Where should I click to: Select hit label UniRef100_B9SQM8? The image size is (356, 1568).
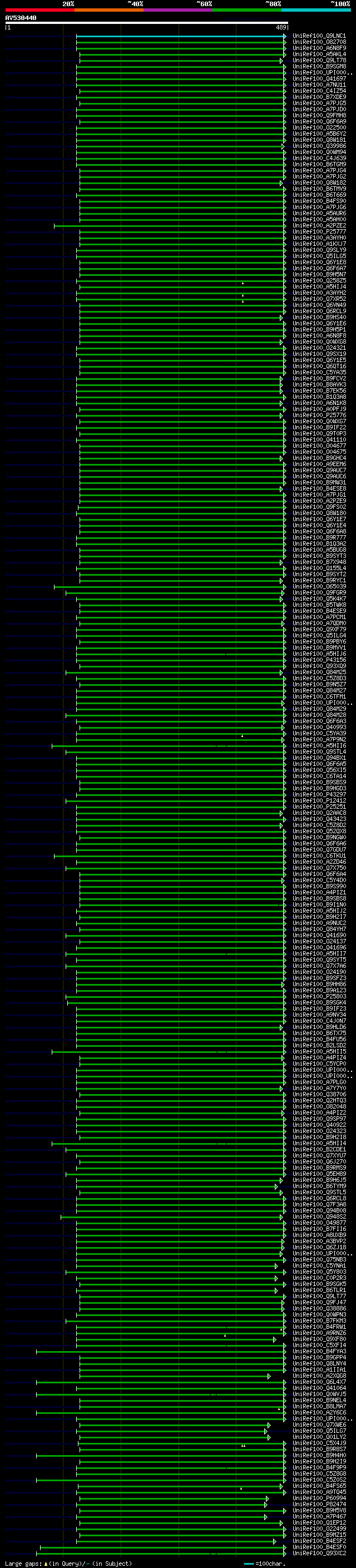pyautogui.click(x=319, y=67)
